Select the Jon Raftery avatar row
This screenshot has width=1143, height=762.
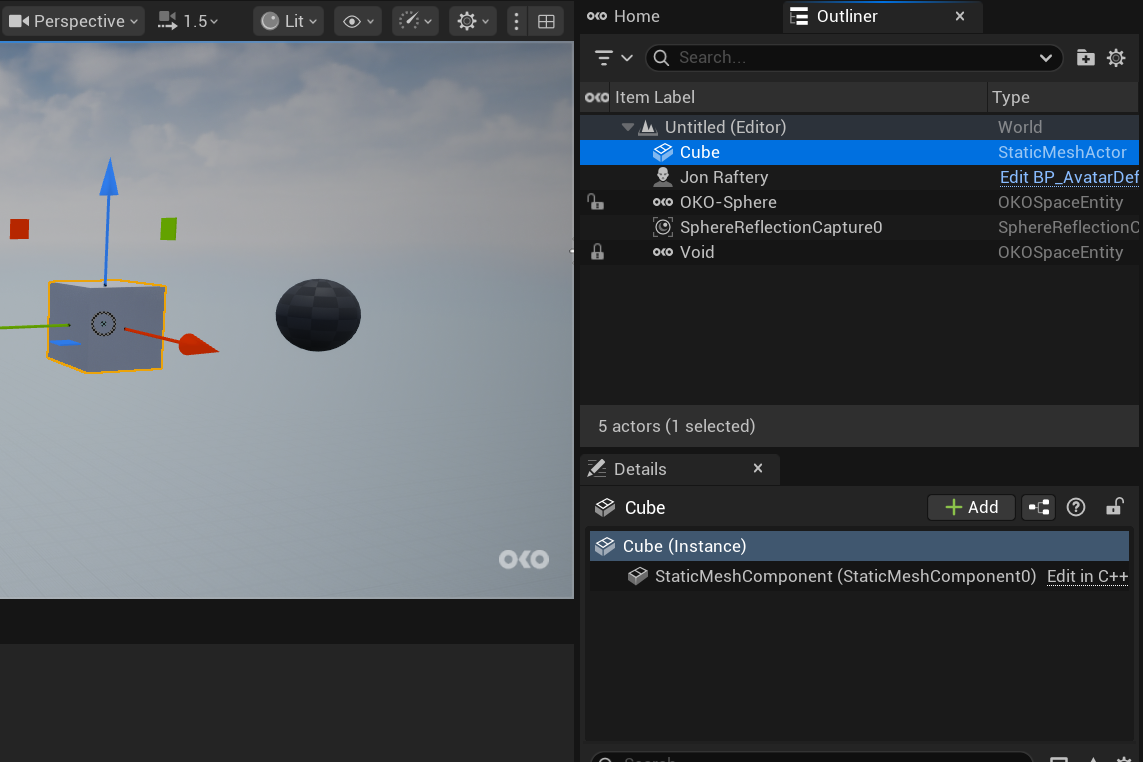[859, 177]
